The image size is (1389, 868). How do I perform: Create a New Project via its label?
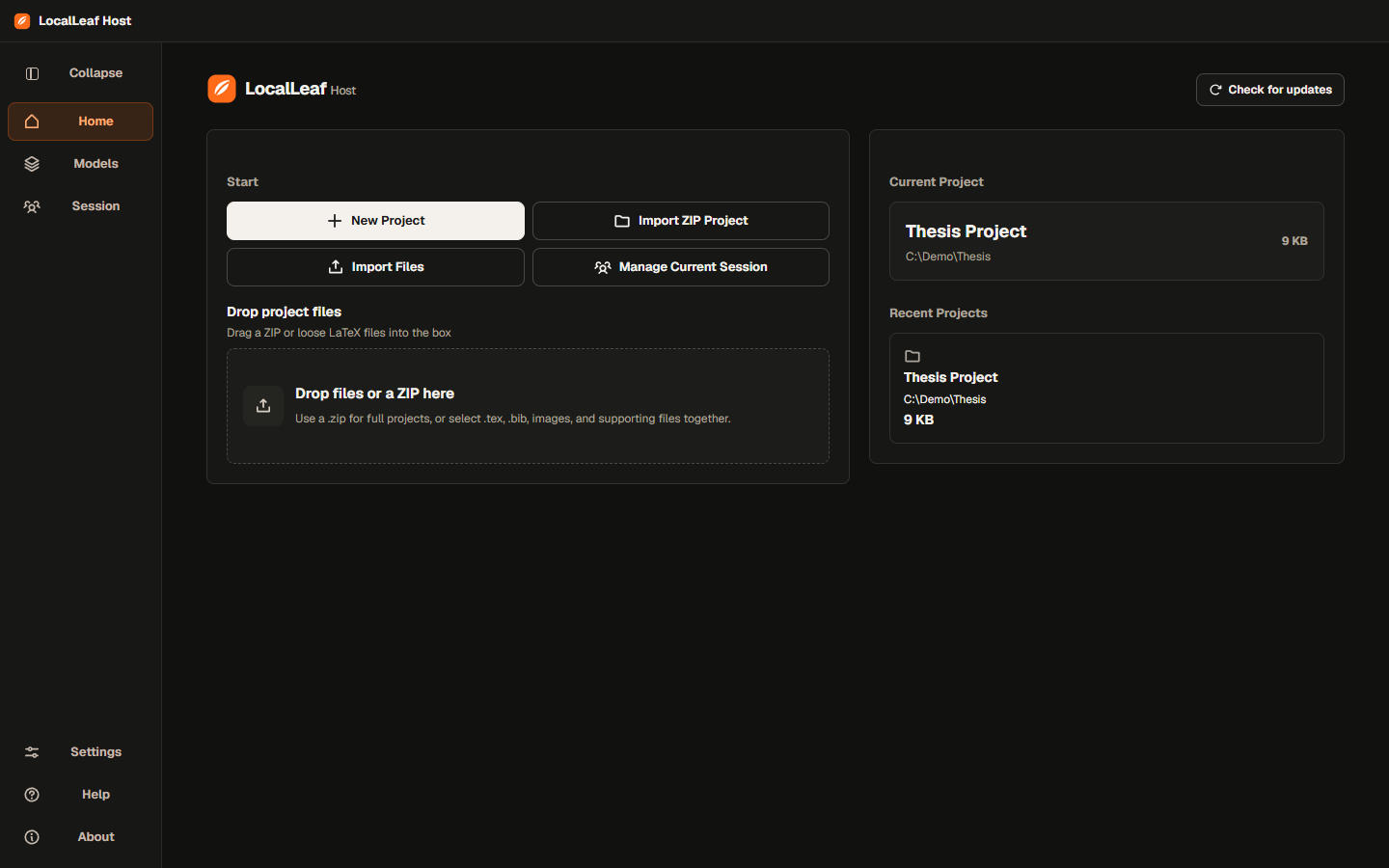(x=388, y=221)
